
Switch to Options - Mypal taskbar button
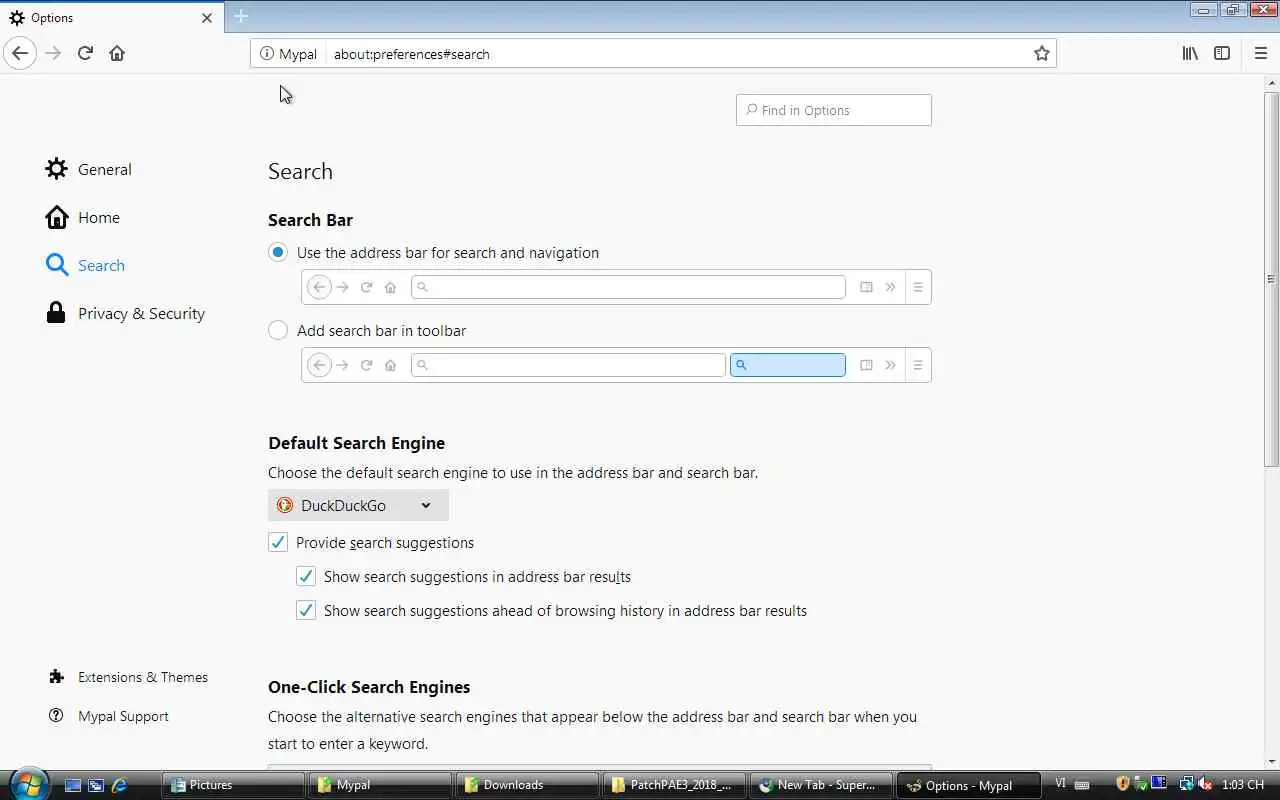(x=967, y=785)
